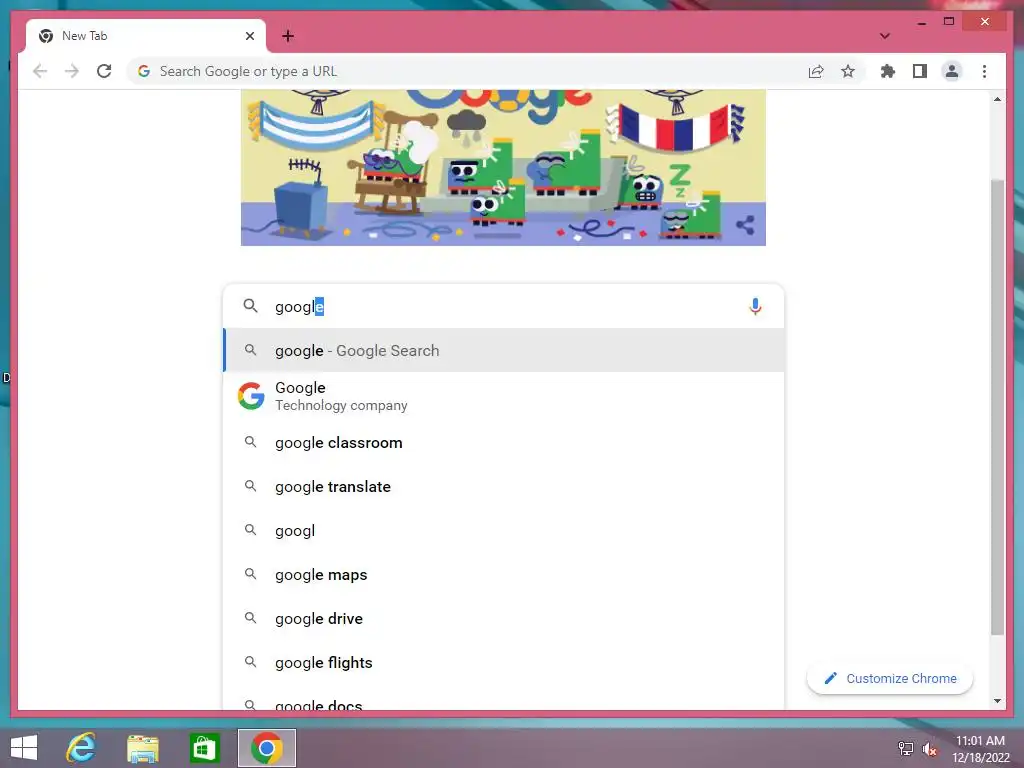Click the page scrollbar up arrow
The height and width of the screenshot is (768, 1024).
pos(997,99)
